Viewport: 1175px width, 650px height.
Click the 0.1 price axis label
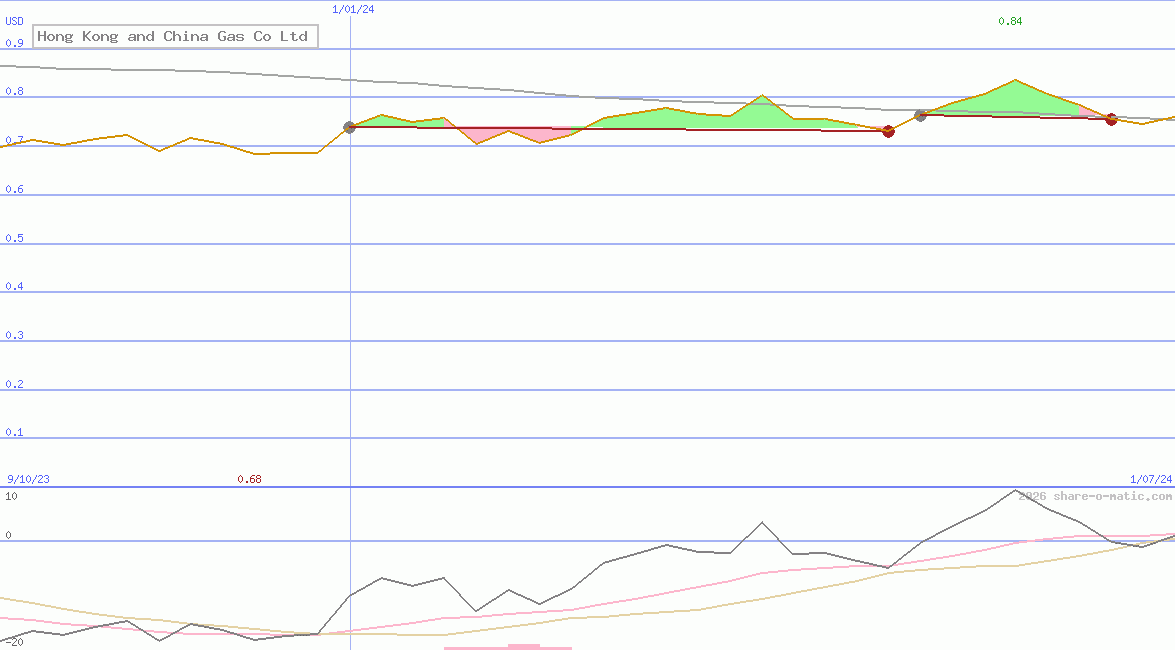point(14,432)
